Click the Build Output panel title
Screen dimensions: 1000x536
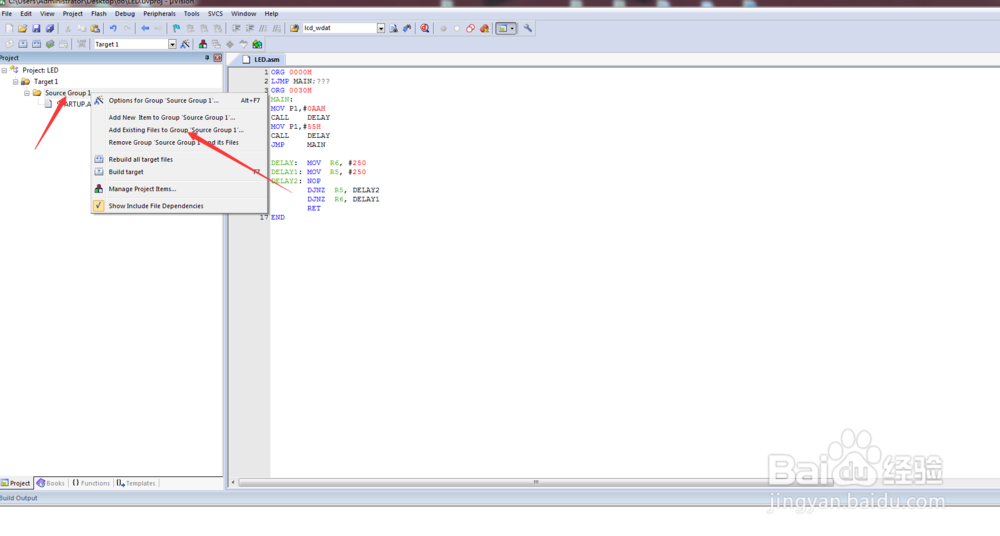pyautogui.click(x=18, y=498)
